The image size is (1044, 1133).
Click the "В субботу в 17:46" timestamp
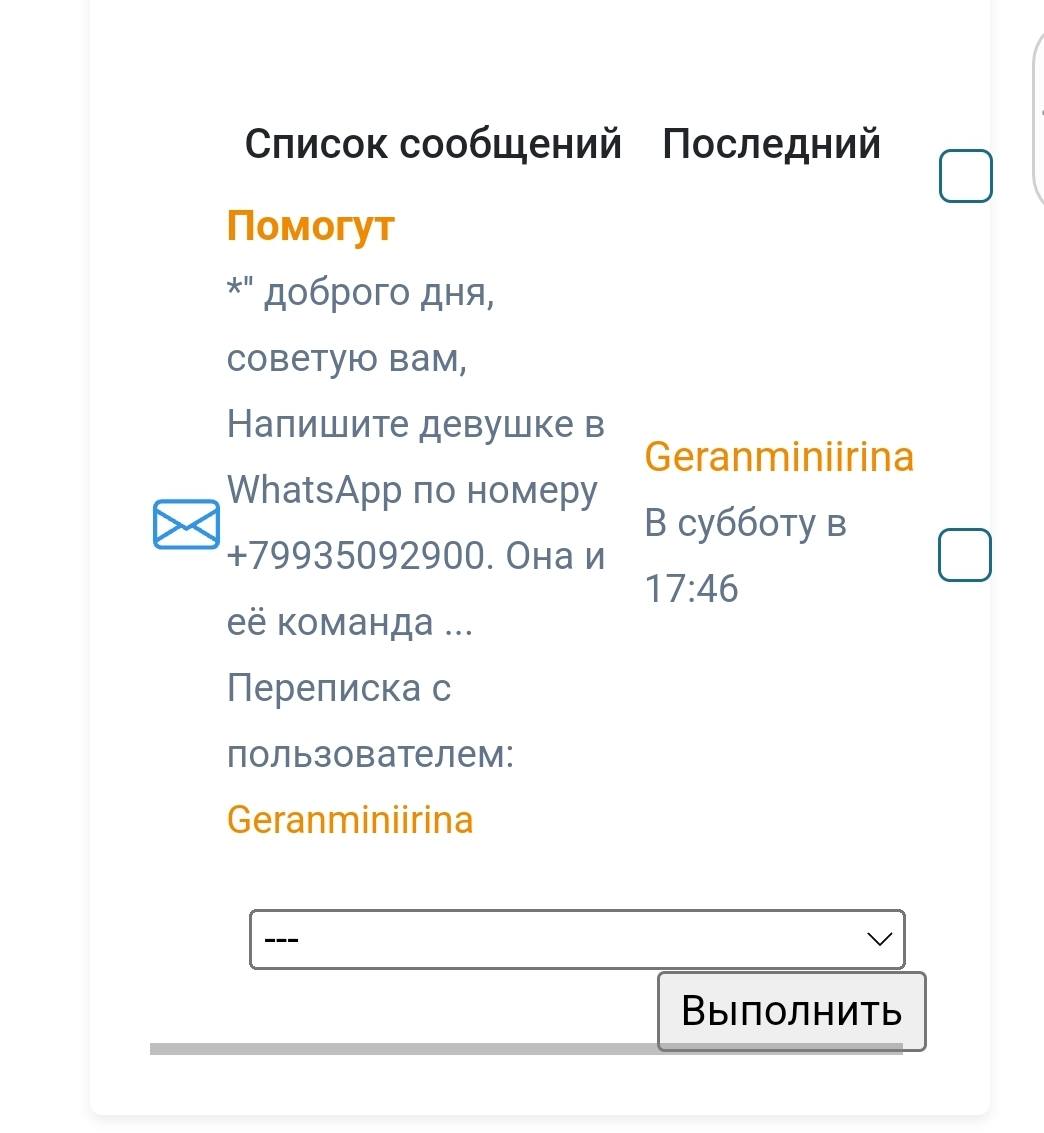click(745, 555)
